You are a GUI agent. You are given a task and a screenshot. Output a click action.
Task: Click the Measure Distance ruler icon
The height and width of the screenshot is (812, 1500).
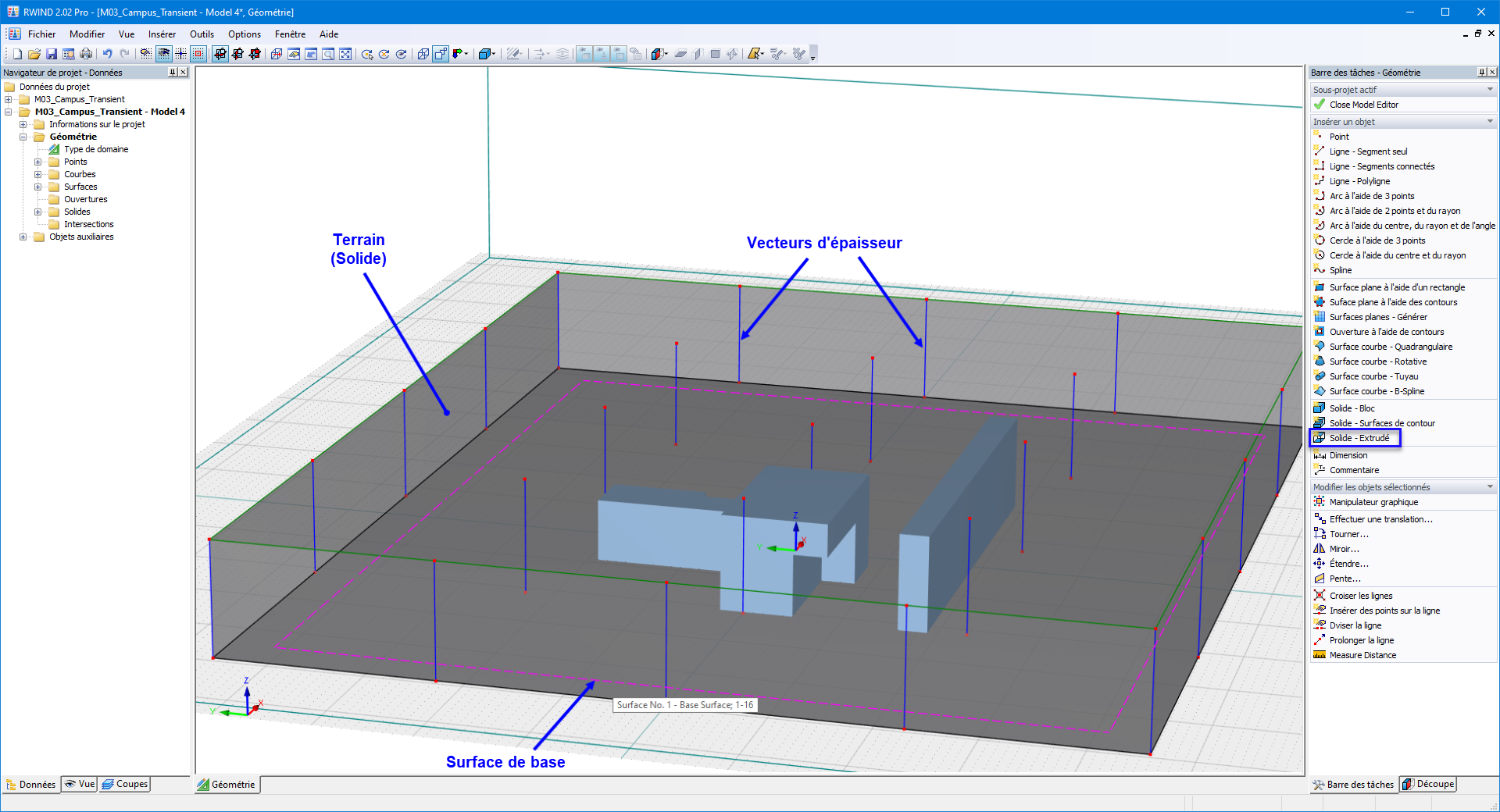tap(1320, 655)
